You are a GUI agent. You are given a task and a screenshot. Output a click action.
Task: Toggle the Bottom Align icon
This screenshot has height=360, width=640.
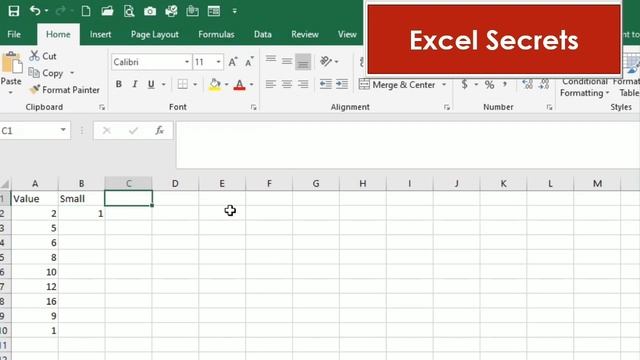(x=303, y=62)
